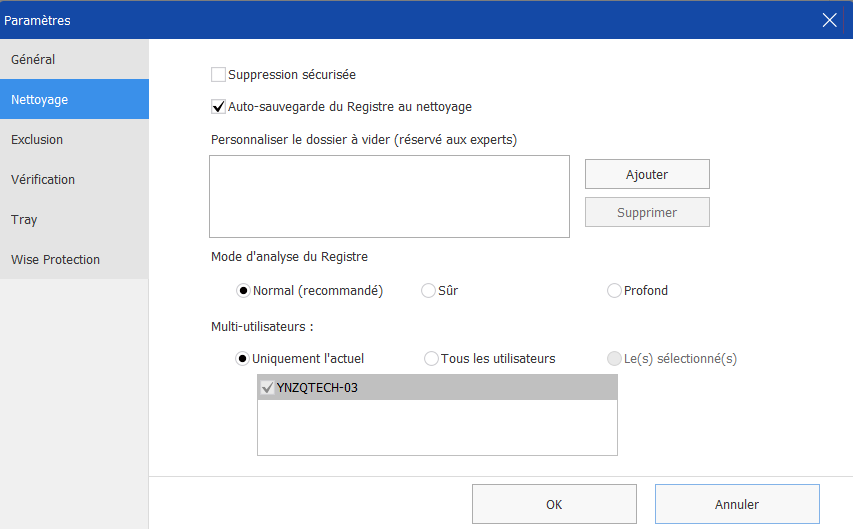Viewport: 853px width, 529px height.
Task: Select the Nettoyage tab
Action: 74,99
